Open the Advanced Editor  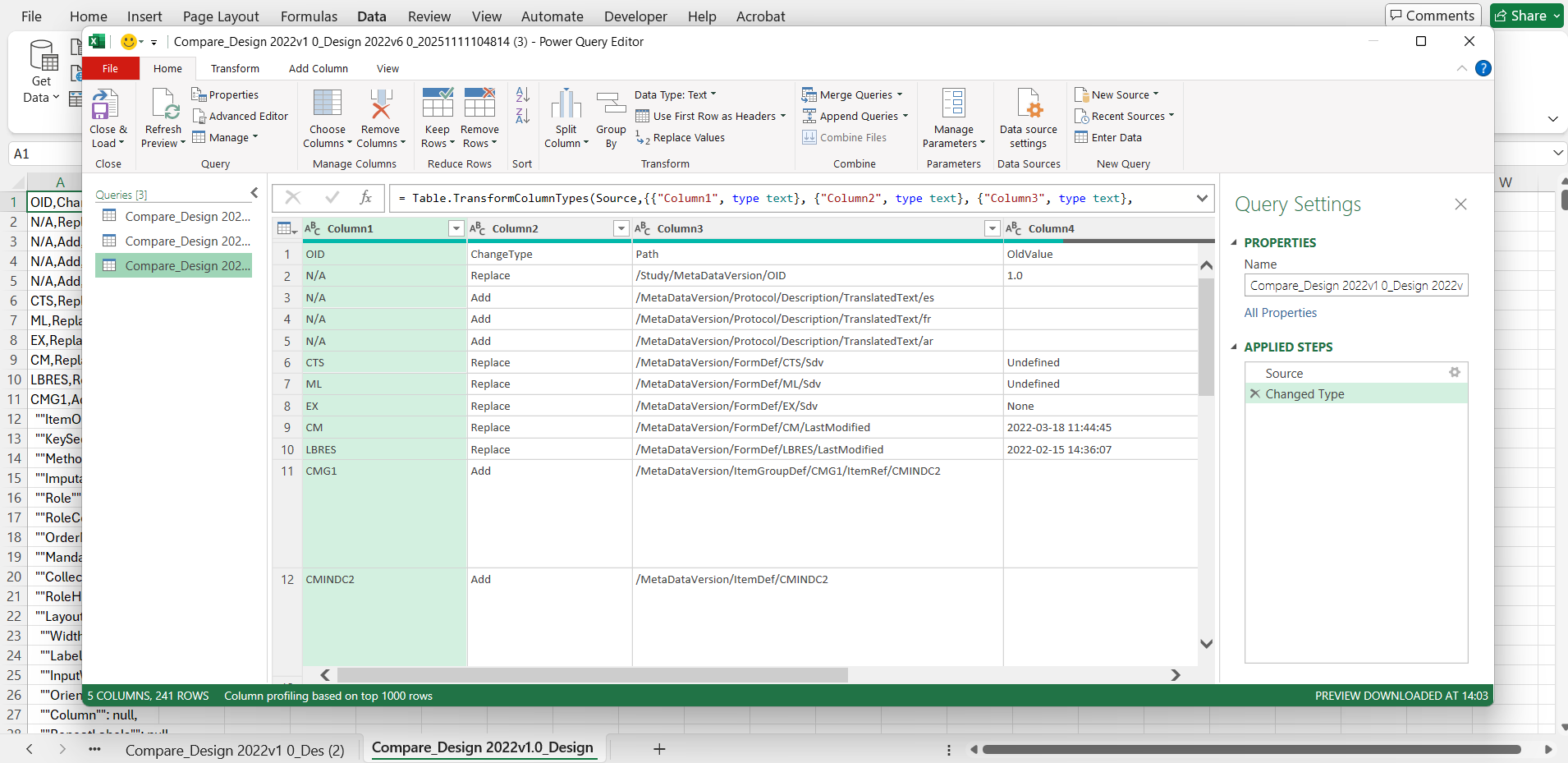tap(240, 117)
